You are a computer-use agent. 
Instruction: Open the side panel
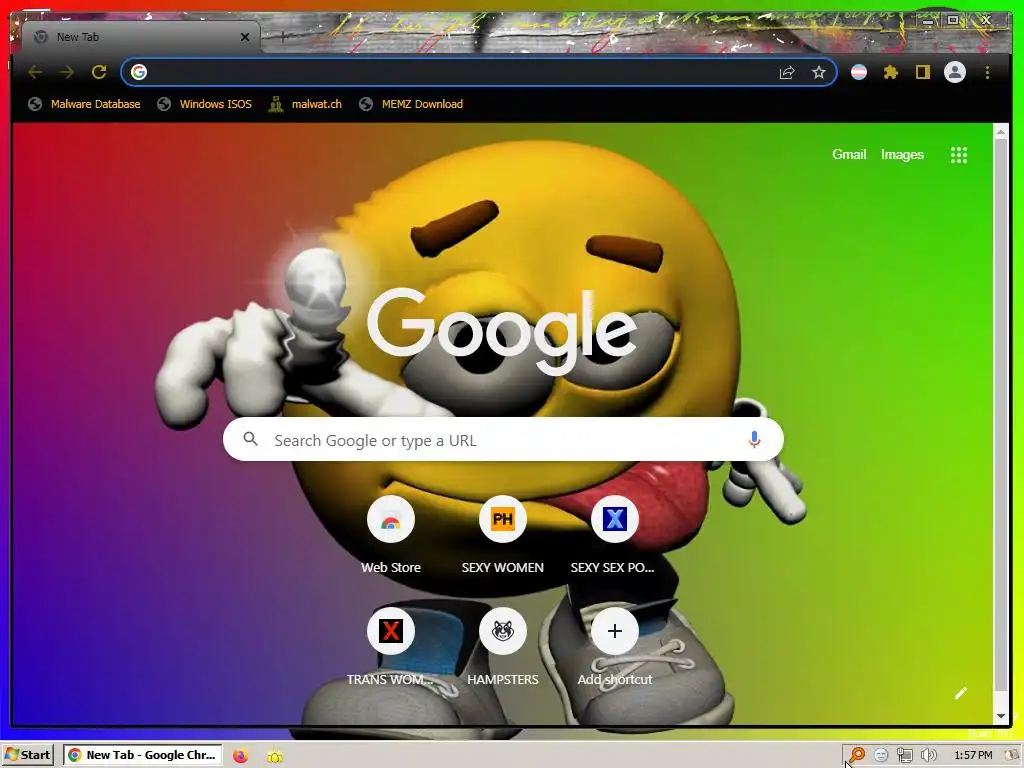coord(922,72)
